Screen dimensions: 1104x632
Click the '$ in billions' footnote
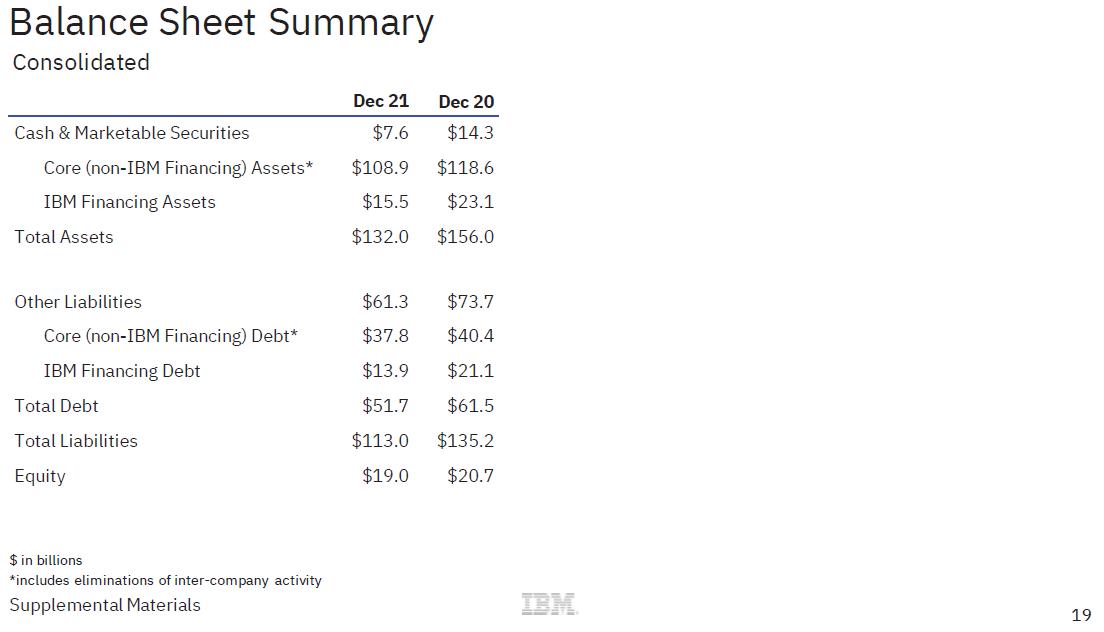(46, 560)
